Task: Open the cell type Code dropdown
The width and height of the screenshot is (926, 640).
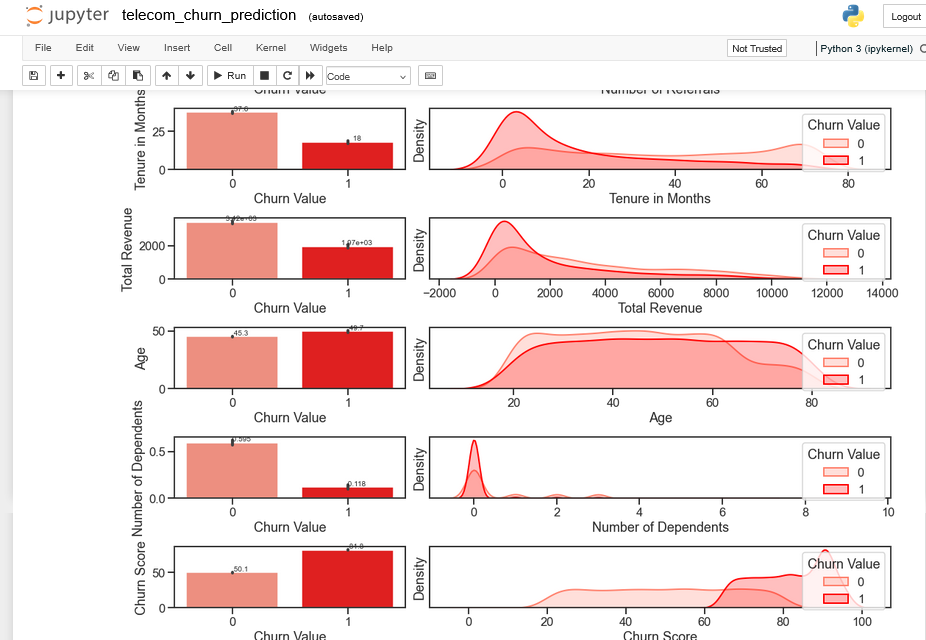Action: 368,76
